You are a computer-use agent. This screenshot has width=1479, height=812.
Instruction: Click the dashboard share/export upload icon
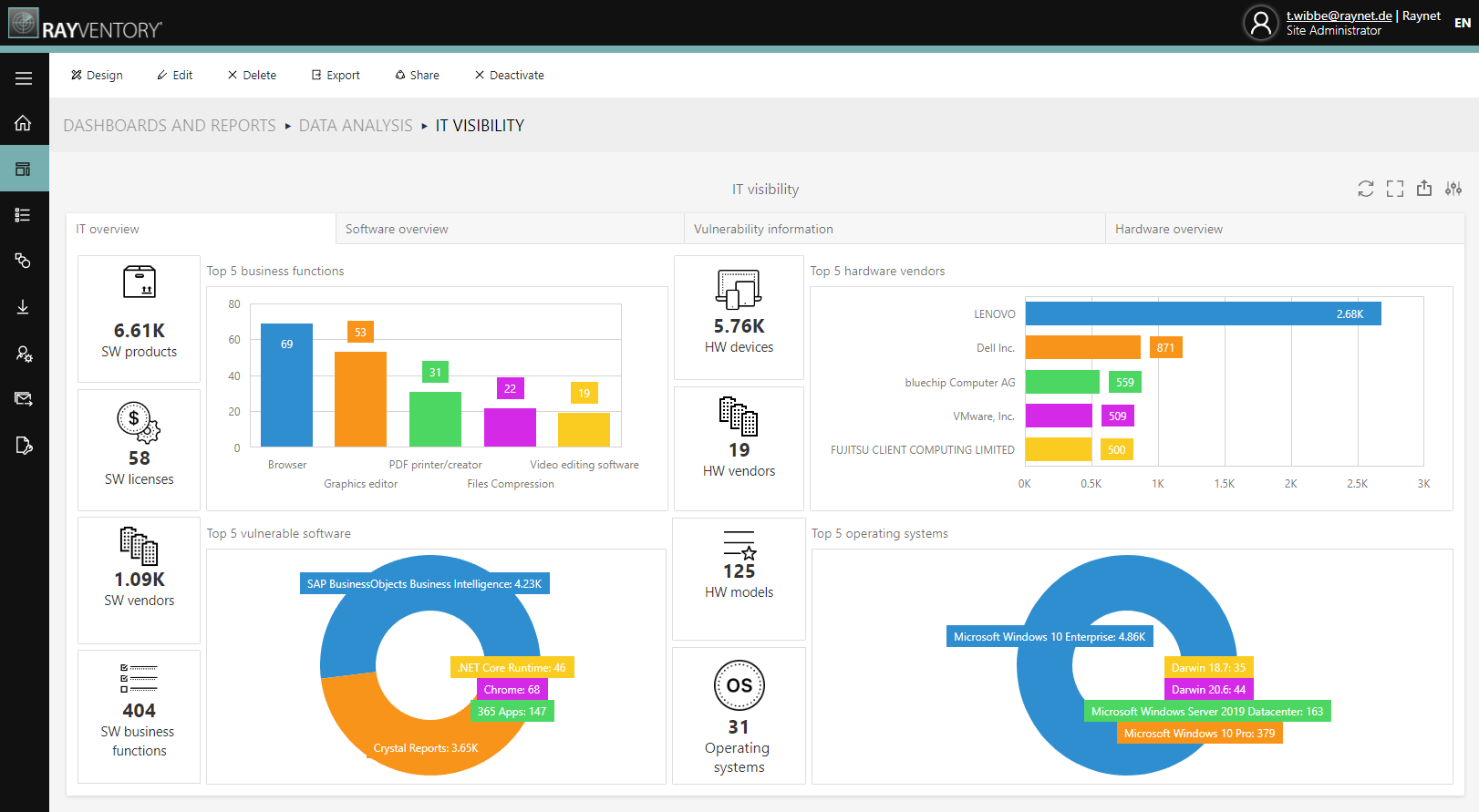(1424, 189)
